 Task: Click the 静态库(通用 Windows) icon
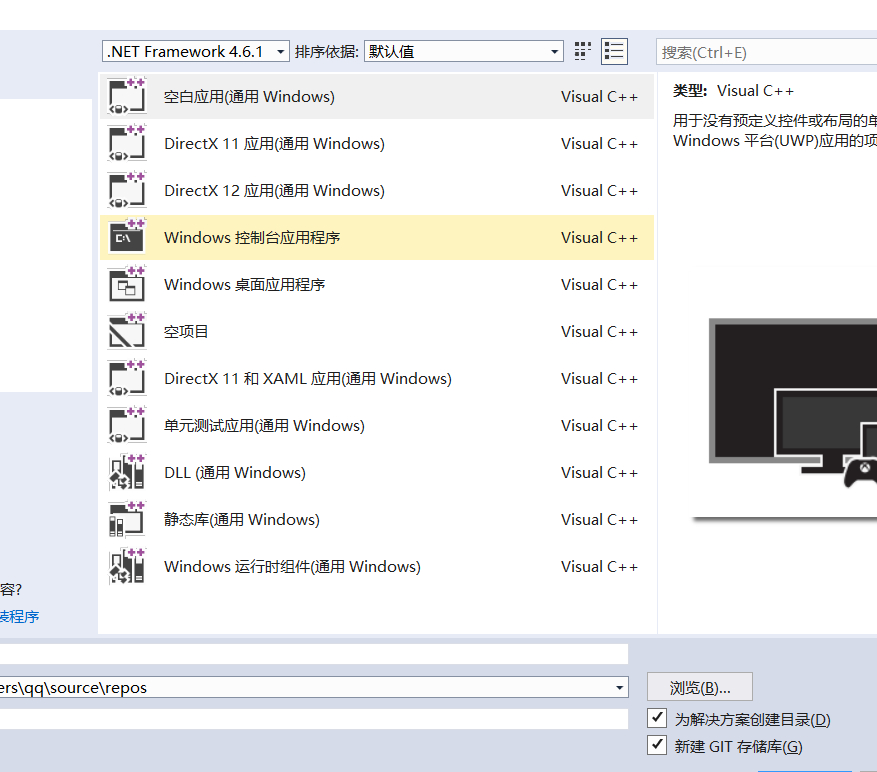click(127, 519)
